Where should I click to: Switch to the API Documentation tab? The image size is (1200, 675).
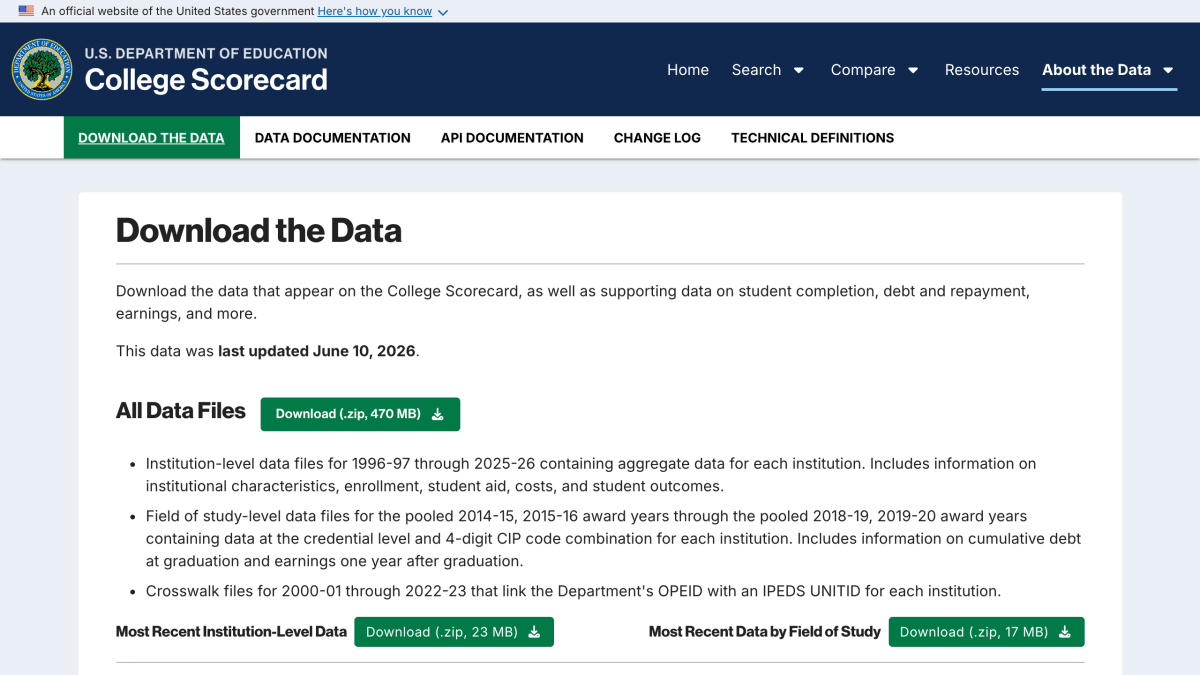click(512, 138)
